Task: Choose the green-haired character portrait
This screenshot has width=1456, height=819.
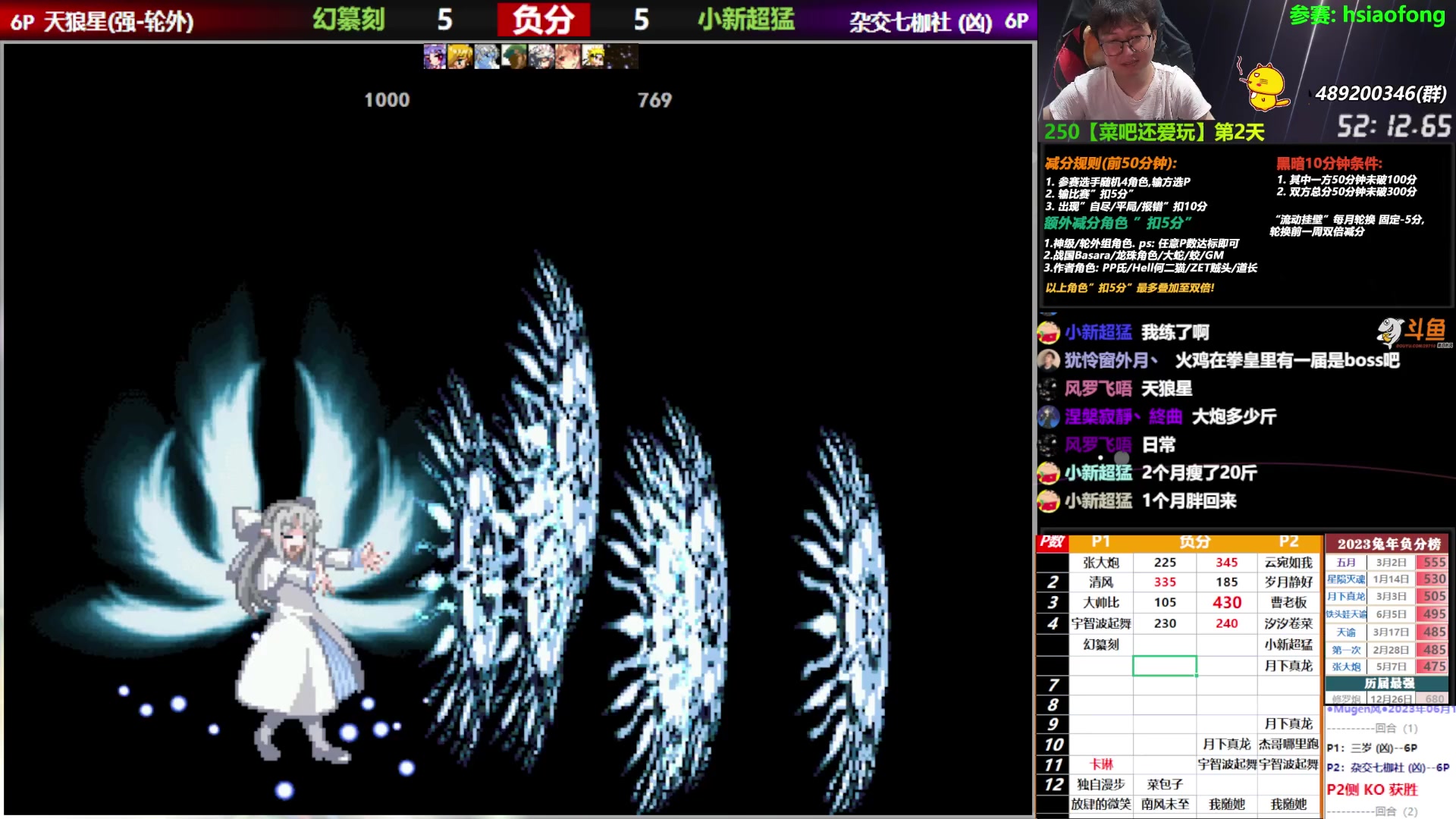Action: [x=513, y=57]
